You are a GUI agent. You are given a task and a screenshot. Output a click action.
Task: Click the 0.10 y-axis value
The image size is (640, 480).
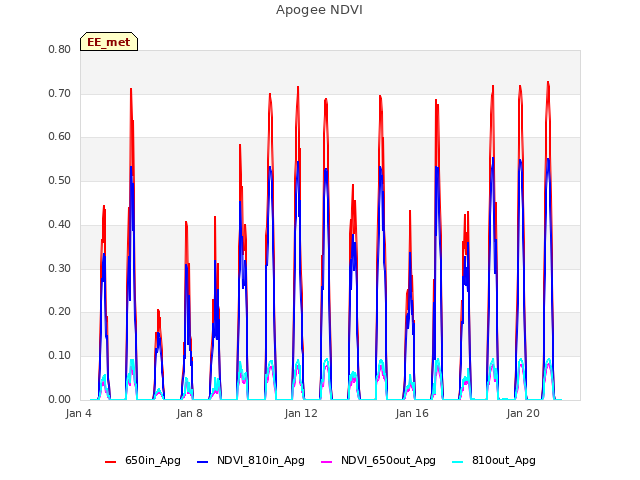coord(60,356)
